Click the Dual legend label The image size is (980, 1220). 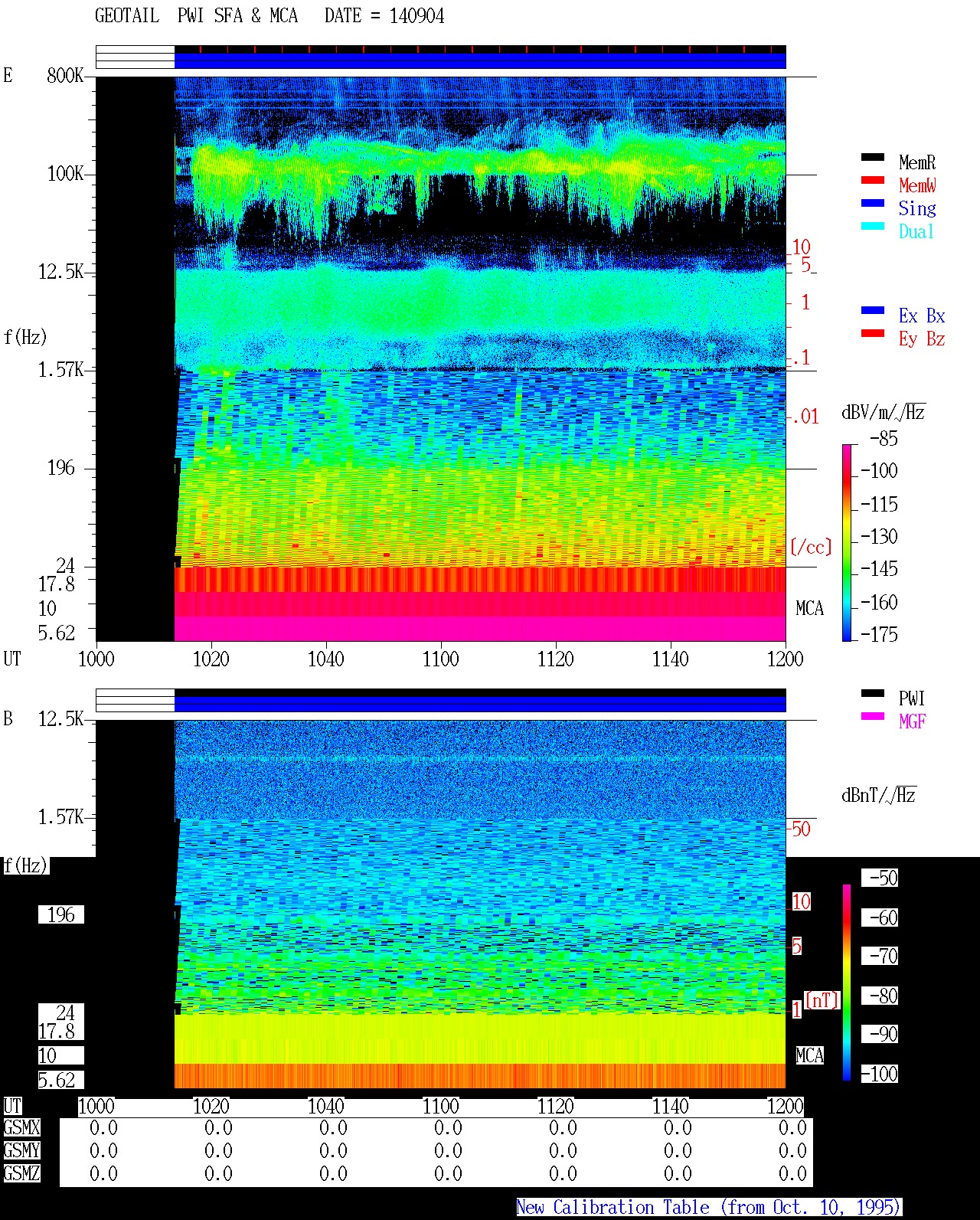(x=917, y=231)
